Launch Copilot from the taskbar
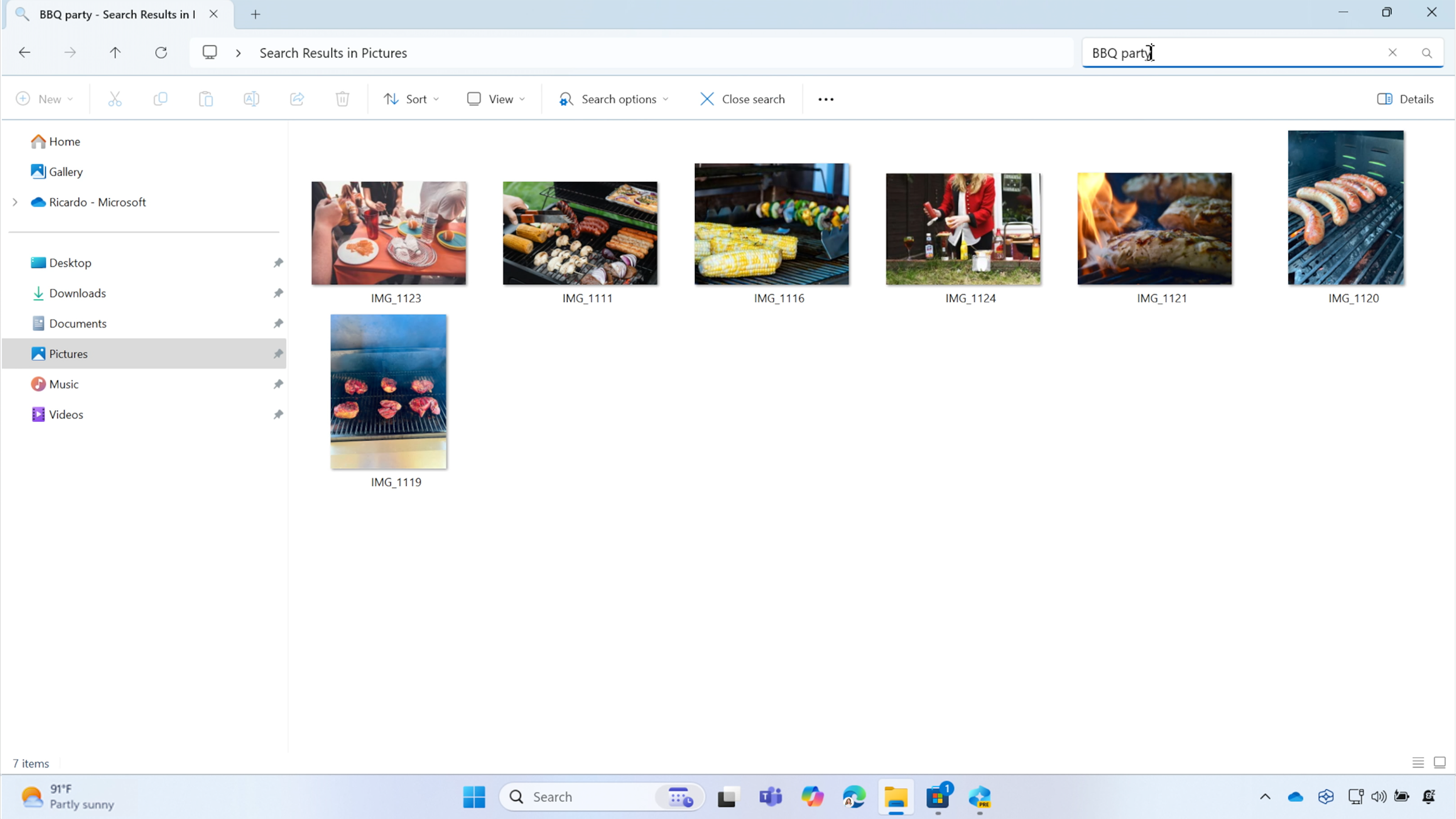This screenshot has height=819, width=1456. tap(812, 797)
